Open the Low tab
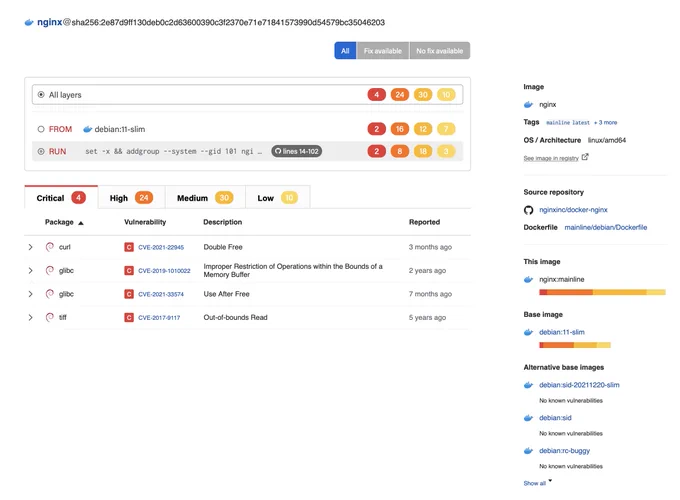This screenshot has height=500, width=680. 278,198
